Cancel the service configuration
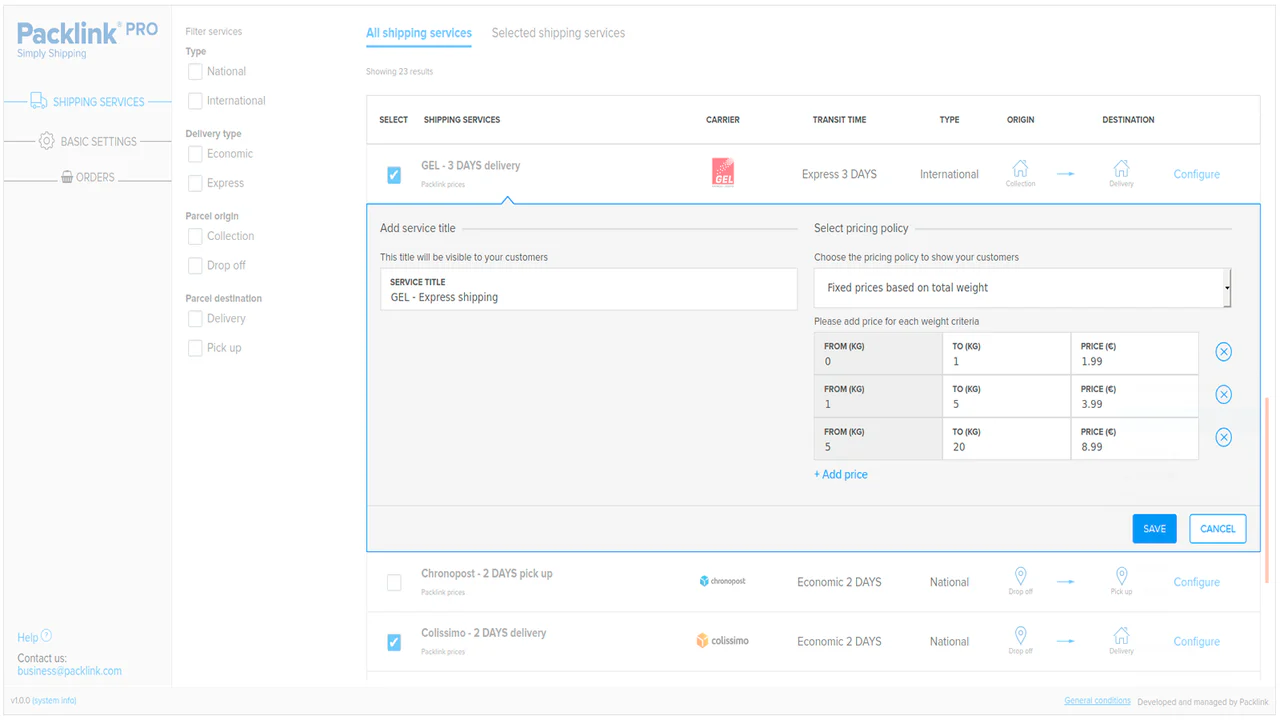 pyautogui.click(x=1217, y=529)
